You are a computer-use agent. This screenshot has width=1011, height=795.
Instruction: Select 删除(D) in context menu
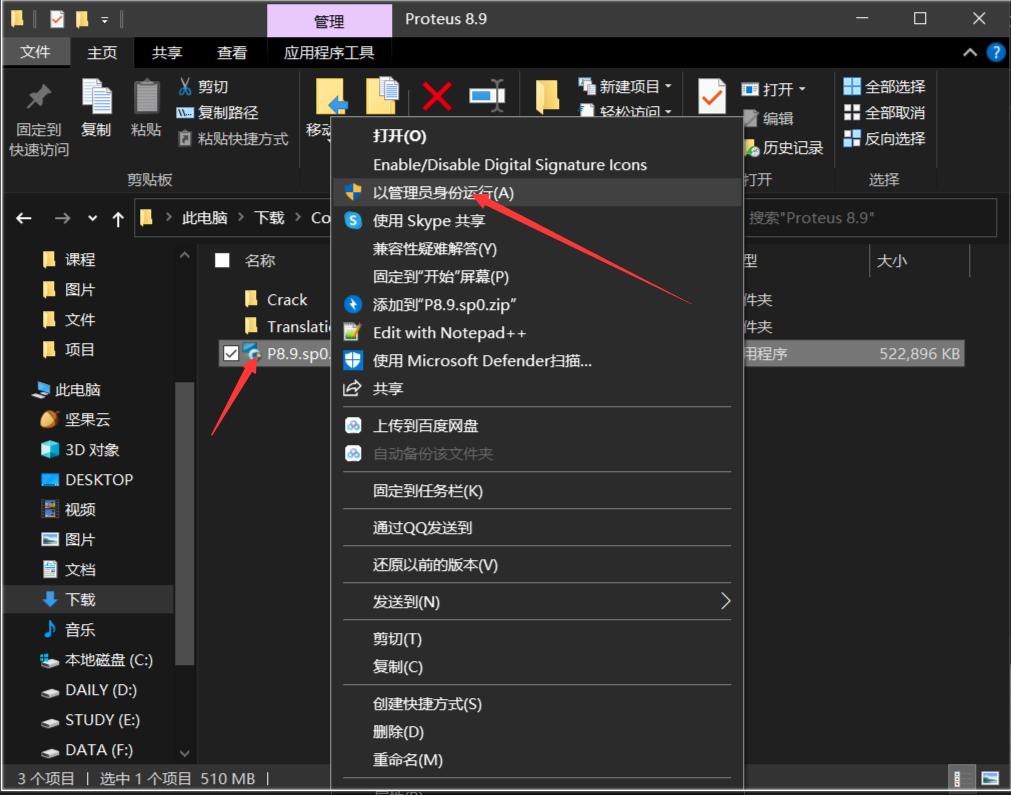536,732
